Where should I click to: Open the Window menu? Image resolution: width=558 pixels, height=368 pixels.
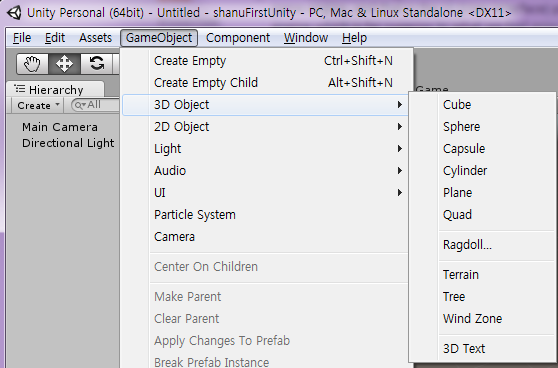(306, 38)
